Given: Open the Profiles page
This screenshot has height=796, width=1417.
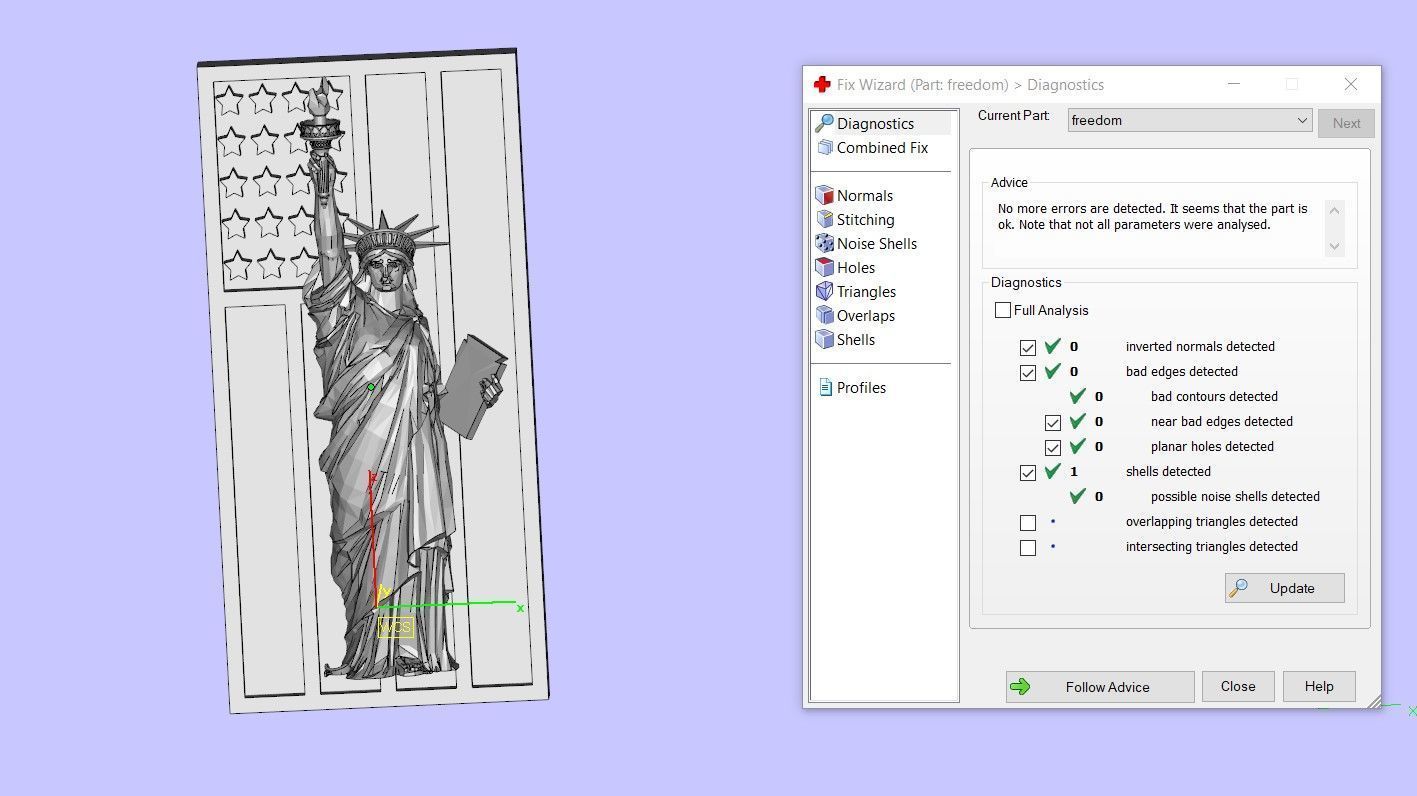Looking at the screenshot, I should coord(861,387).
